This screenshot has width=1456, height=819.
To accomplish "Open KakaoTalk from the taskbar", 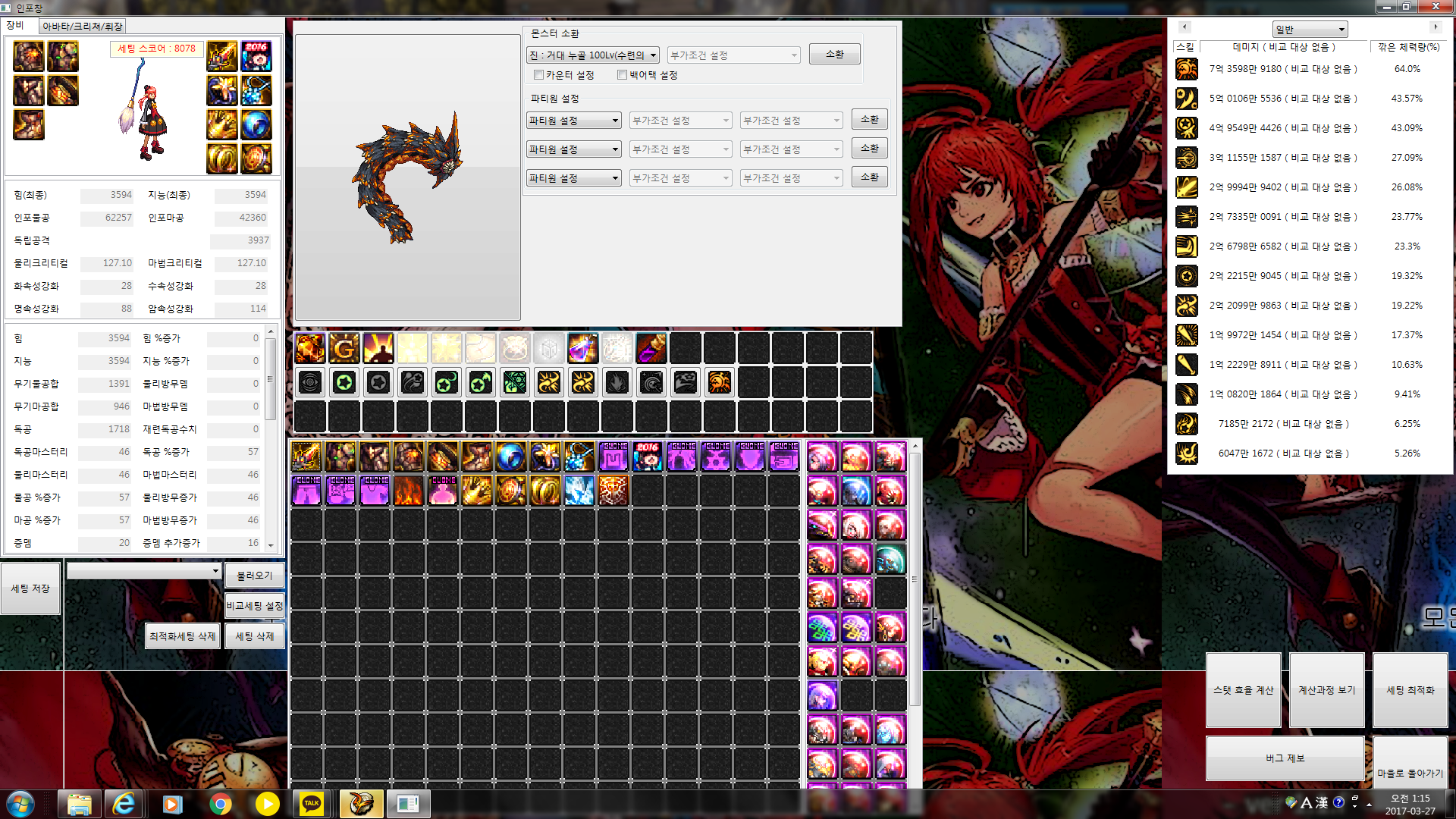I will click(311, 804).
